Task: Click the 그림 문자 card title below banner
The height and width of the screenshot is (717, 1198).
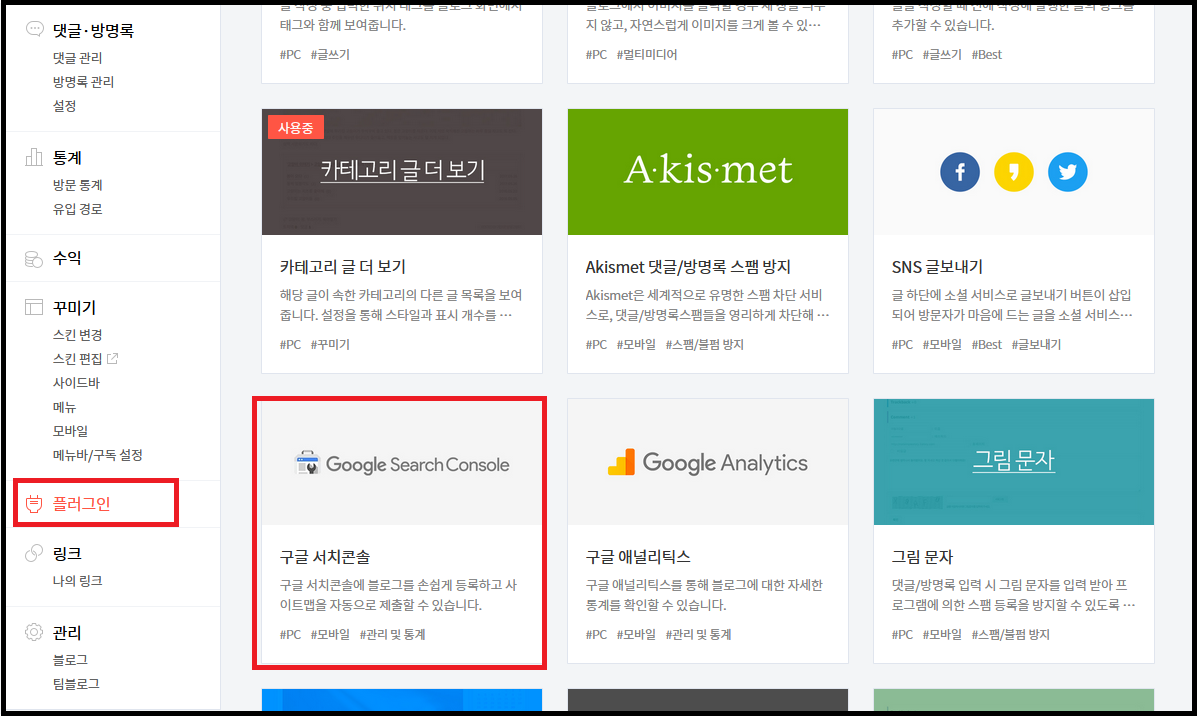Action: pos(922,557)
